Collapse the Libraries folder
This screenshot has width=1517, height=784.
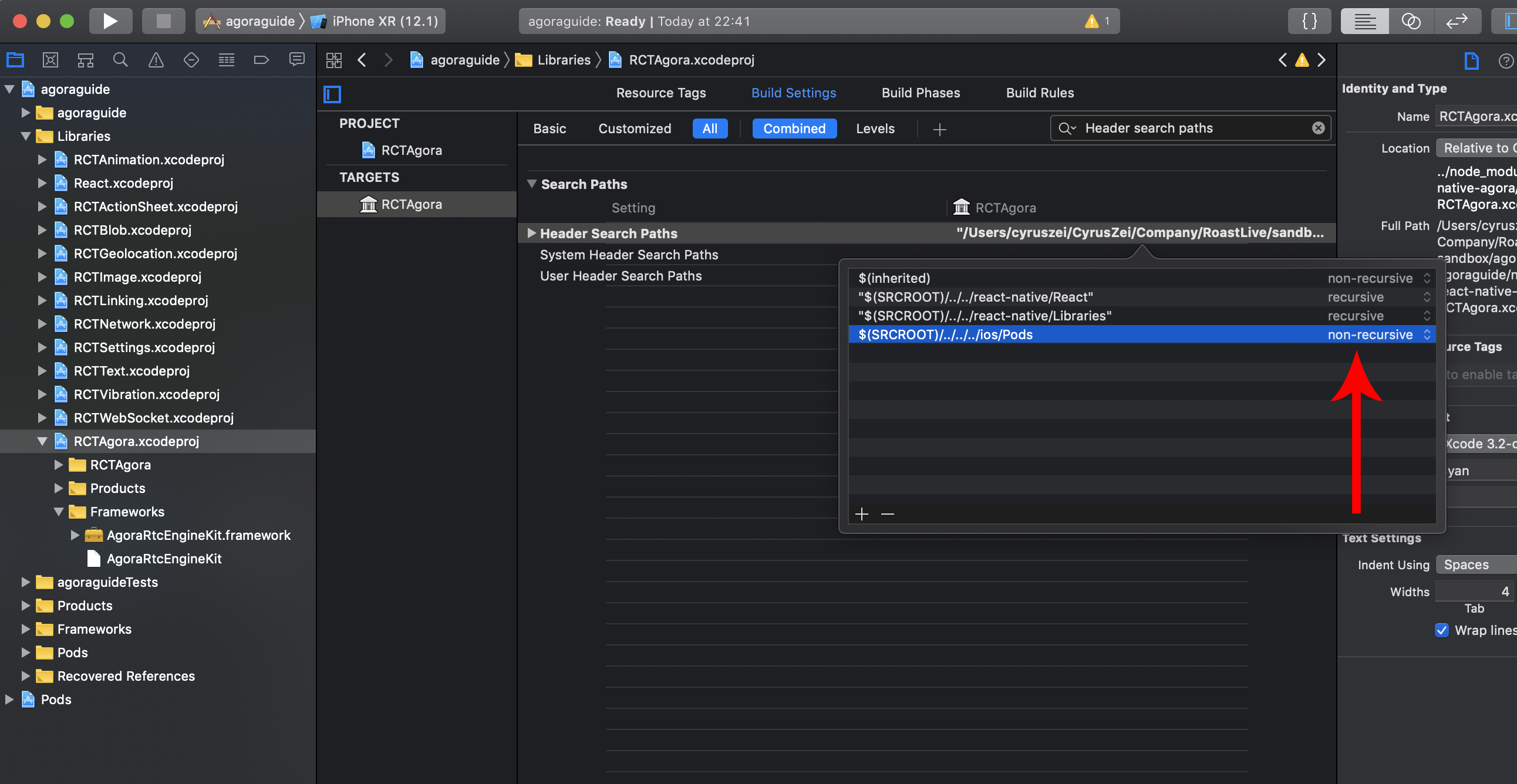coord(25,136)
